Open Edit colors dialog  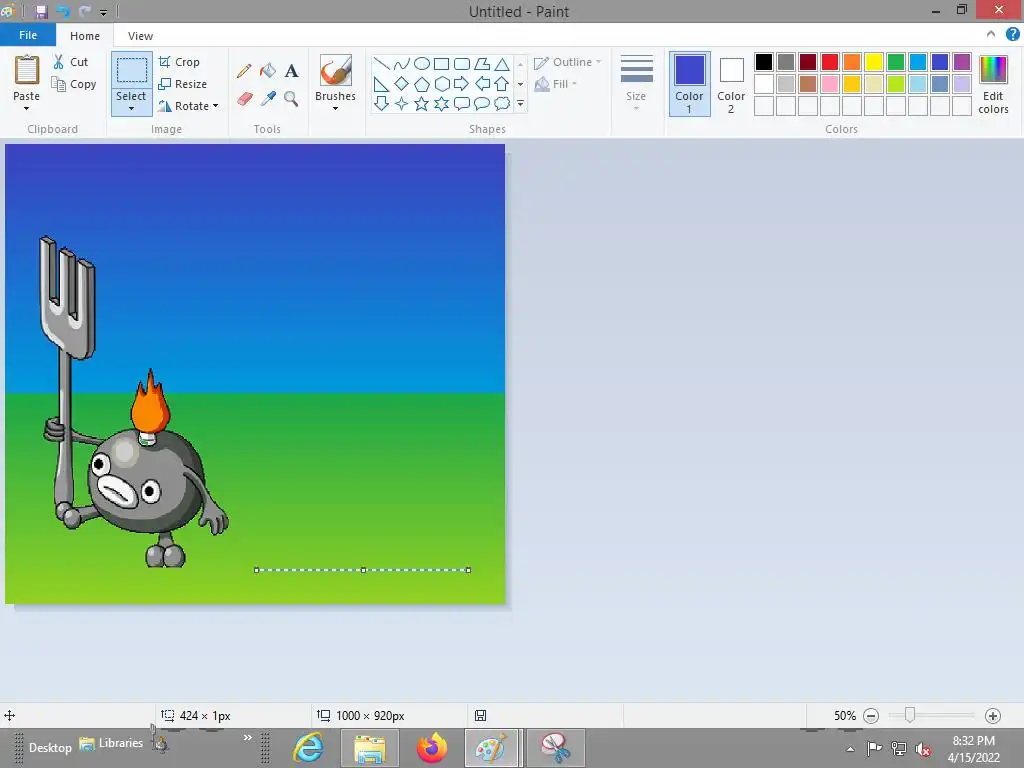click(x=993, y=84)
